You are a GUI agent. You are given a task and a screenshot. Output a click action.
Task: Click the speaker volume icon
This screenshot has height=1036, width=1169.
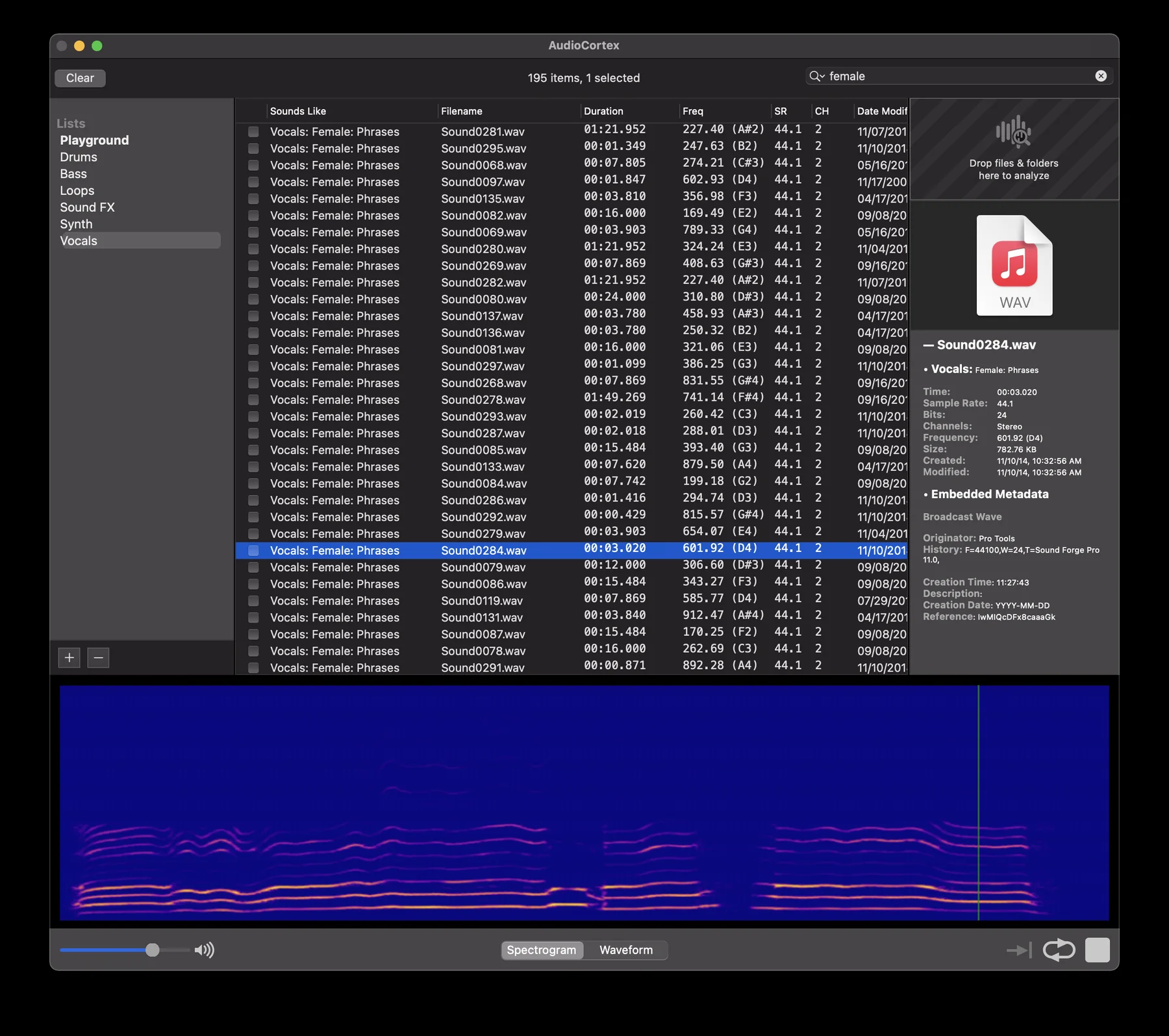[205, 950]
